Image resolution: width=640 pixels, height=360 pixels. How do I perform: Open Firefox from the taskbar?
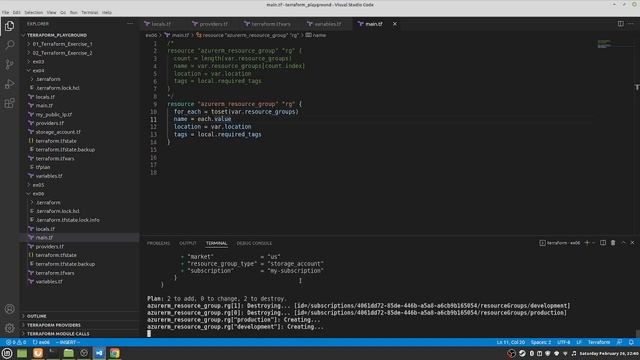pyautogui.click(x=38, y=353)
